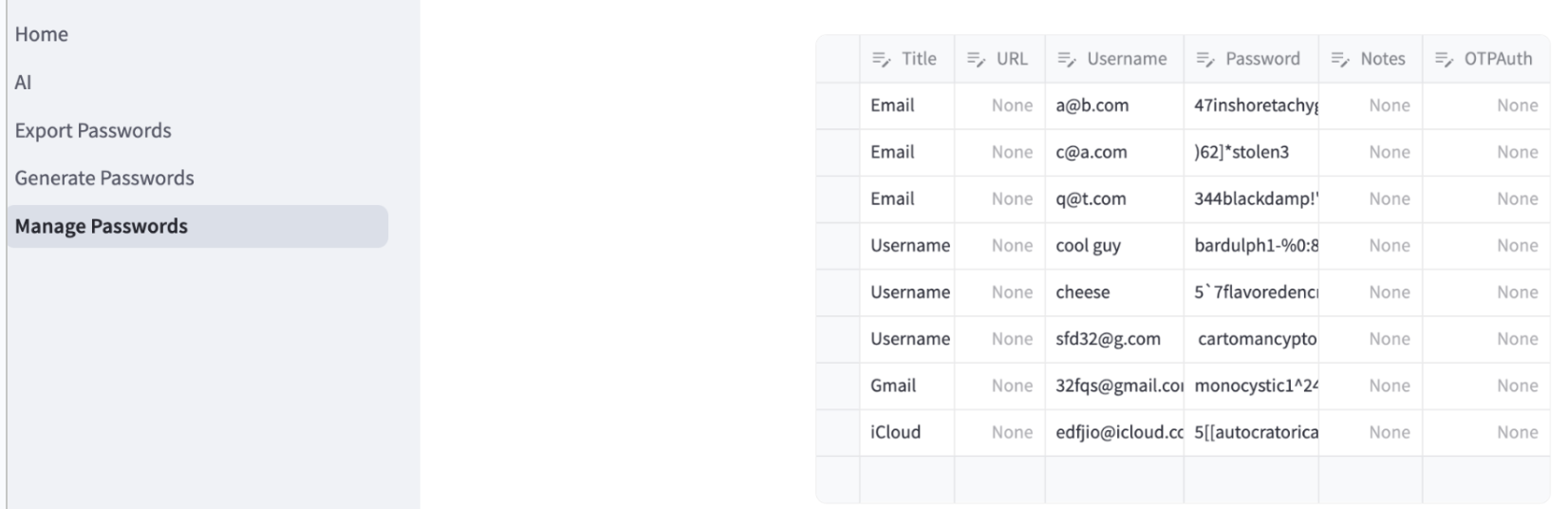1568x509 pixels.
Task: Click the Gmail title cell
Action: point(906,386)
